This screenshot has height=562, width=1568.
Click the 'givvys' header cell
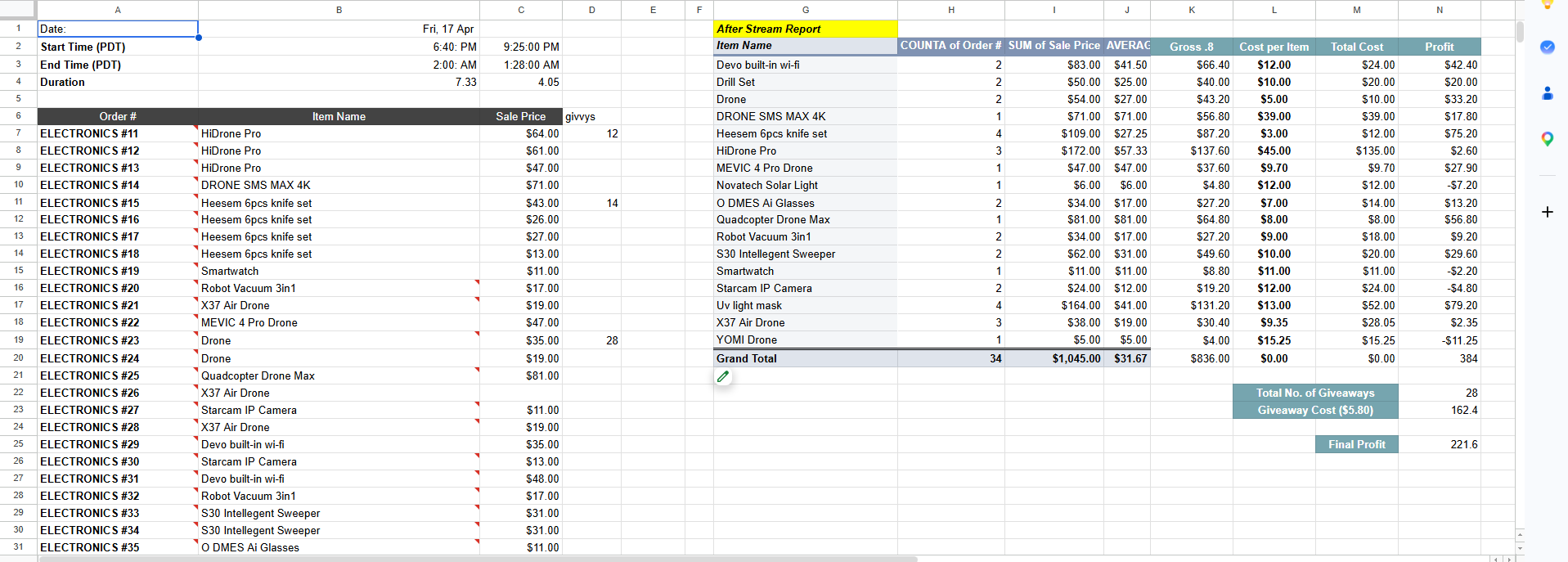tap(591, 116)
